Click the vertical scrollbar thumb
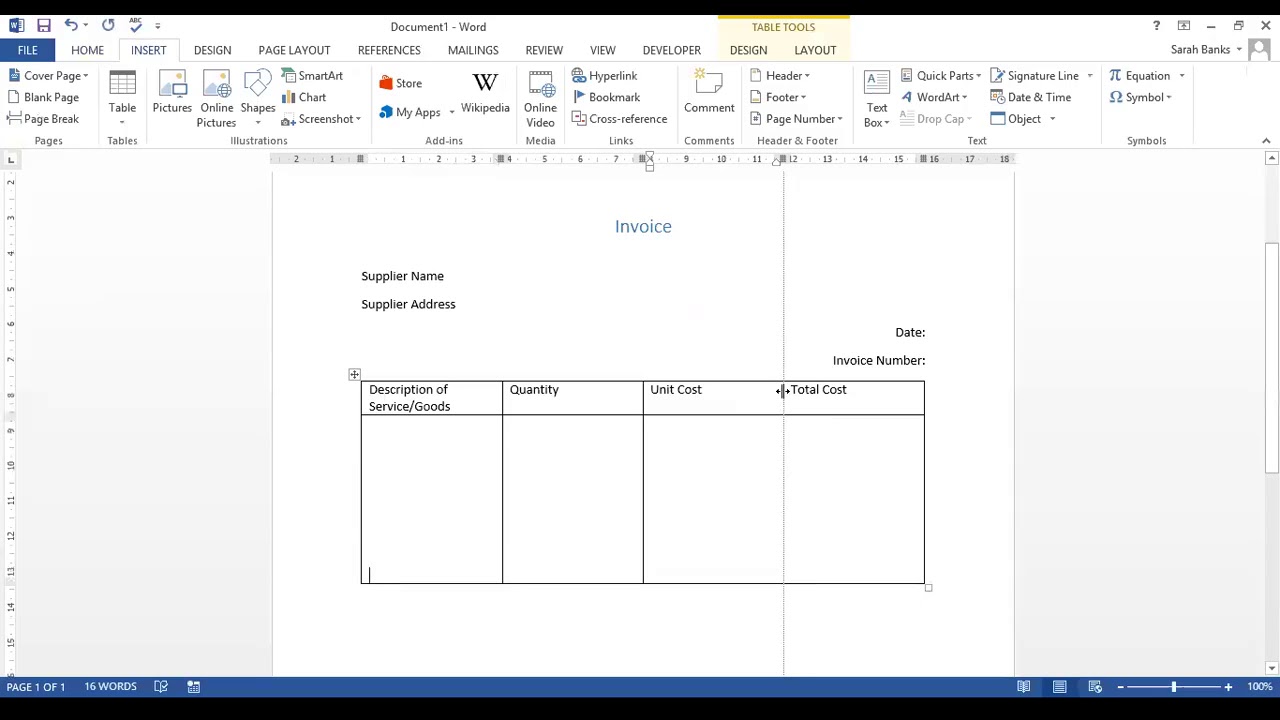The image size is (1280, 720). click(1272, 357)
